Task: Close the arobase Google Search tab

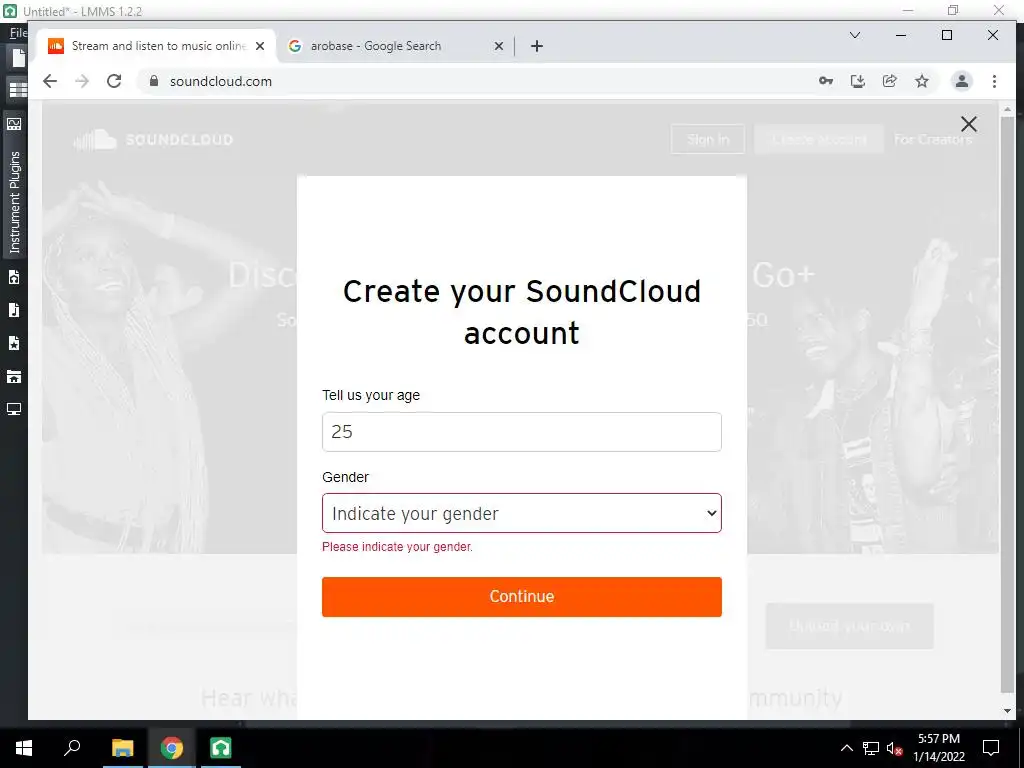Action: click(x=498, y=46)
